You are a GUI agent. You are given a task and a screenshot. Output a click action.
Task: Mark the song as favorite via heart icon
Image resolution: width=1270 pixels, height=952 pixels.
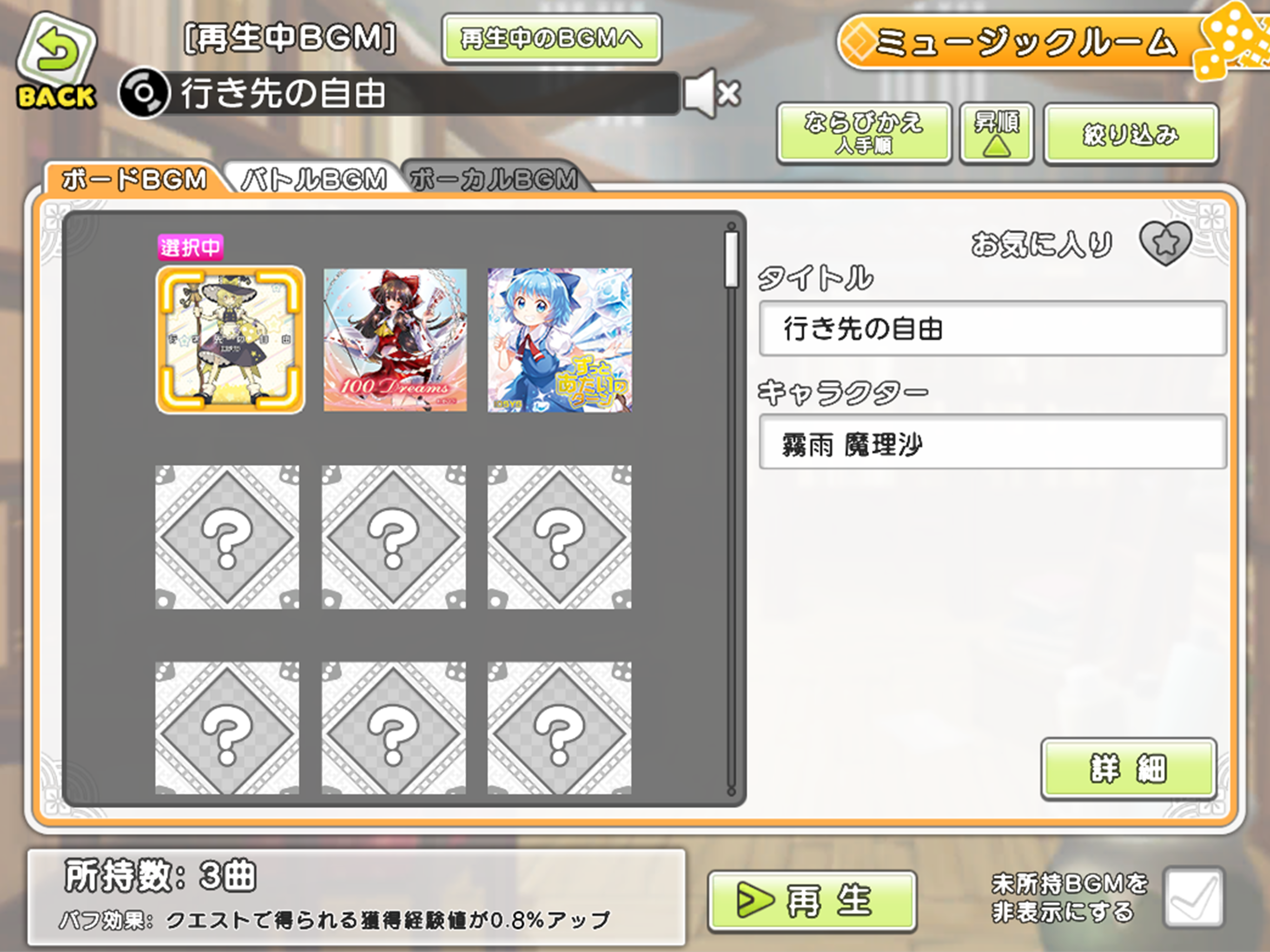pos(1165,244)
